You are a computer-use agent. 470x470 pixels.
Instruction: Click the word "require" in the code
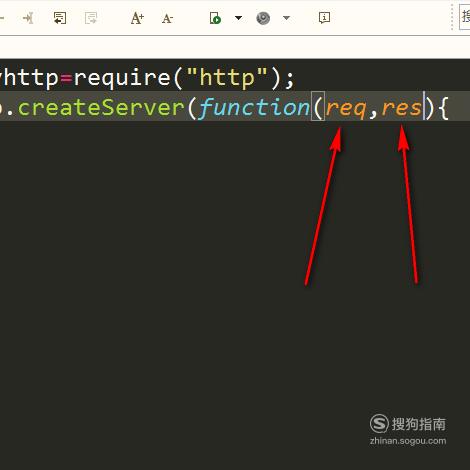pyautogui.click(x=122, y=78)
